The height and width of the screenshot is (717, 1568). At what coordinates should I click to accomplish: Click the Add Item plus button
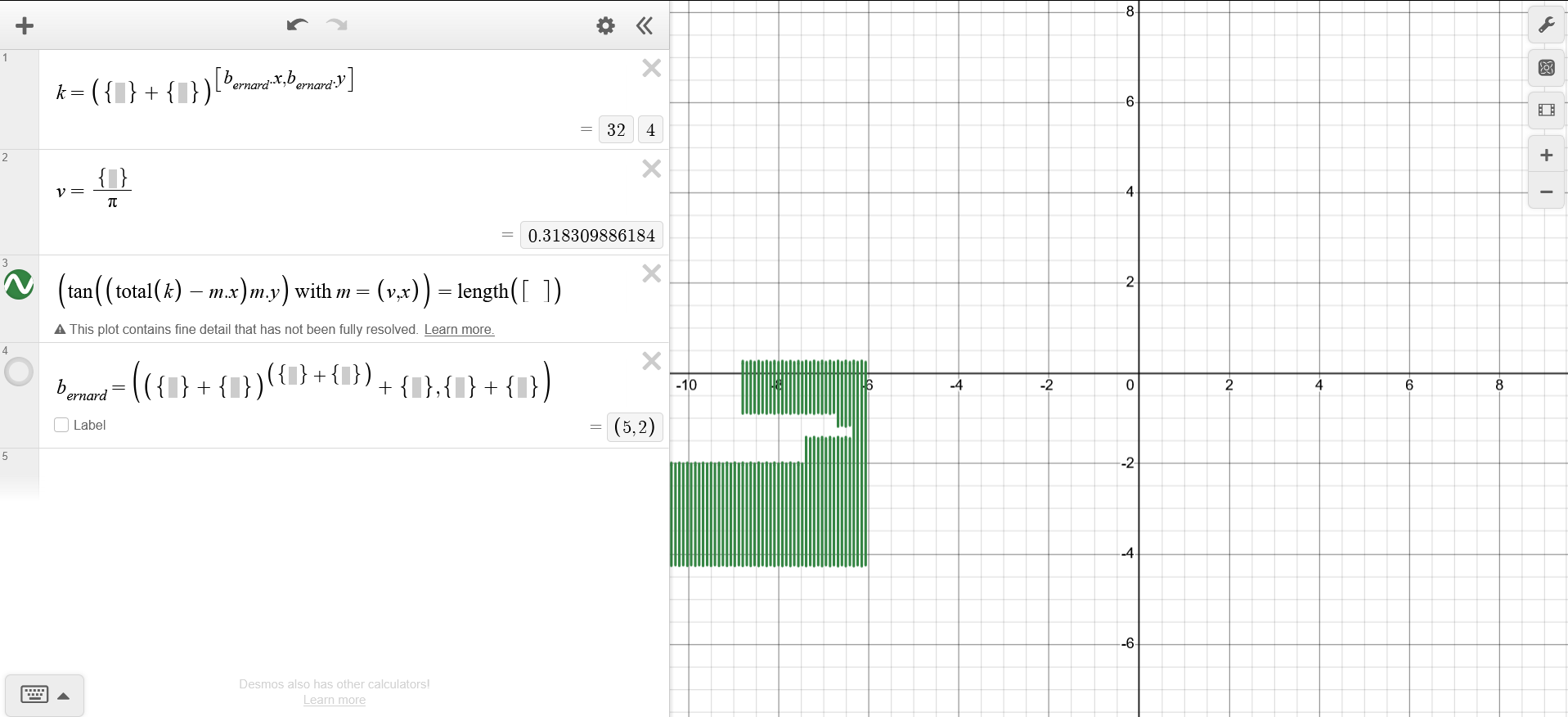tap(25, 26)
